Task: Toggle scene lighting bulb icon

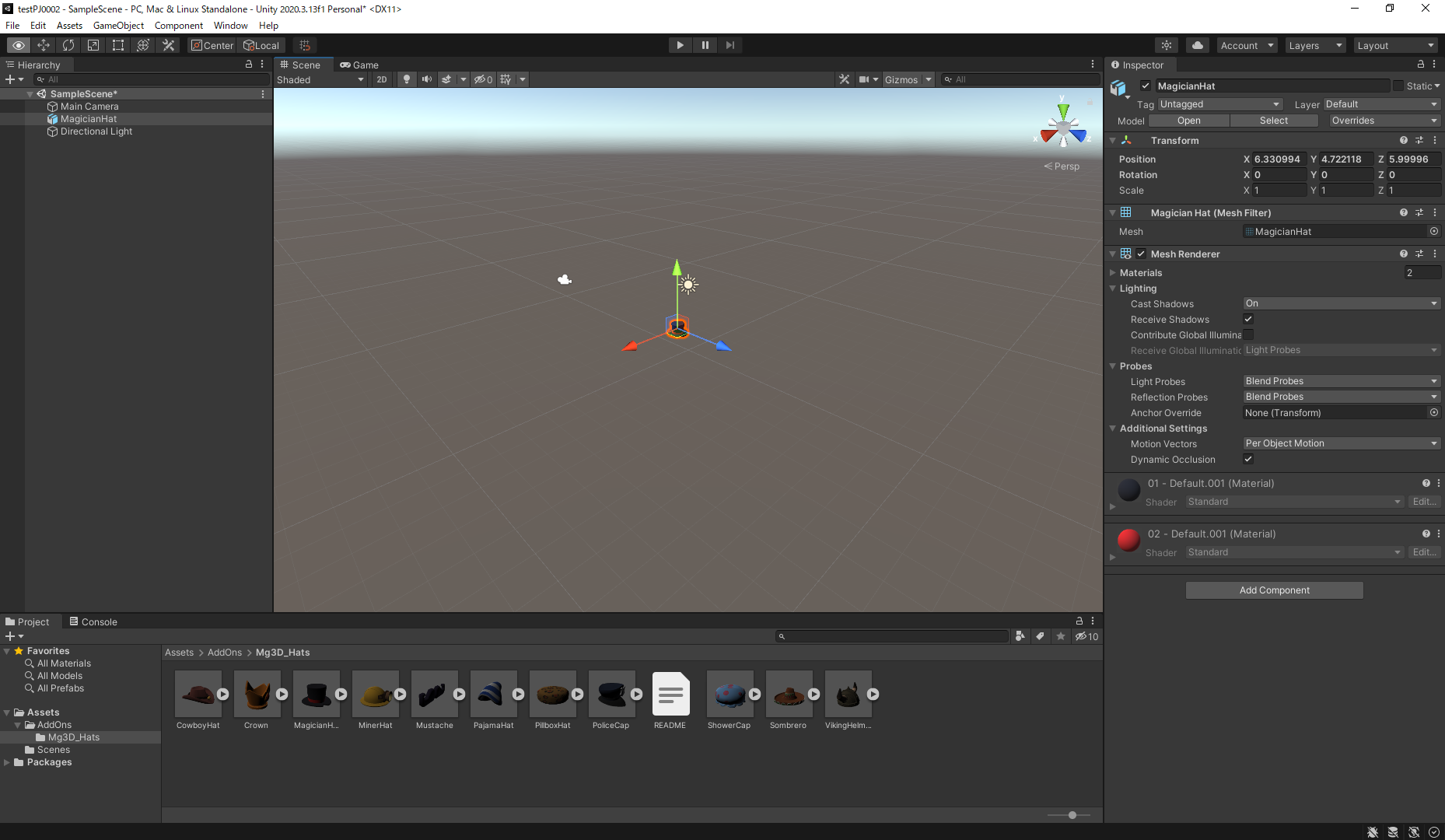Action: (406, 79)
